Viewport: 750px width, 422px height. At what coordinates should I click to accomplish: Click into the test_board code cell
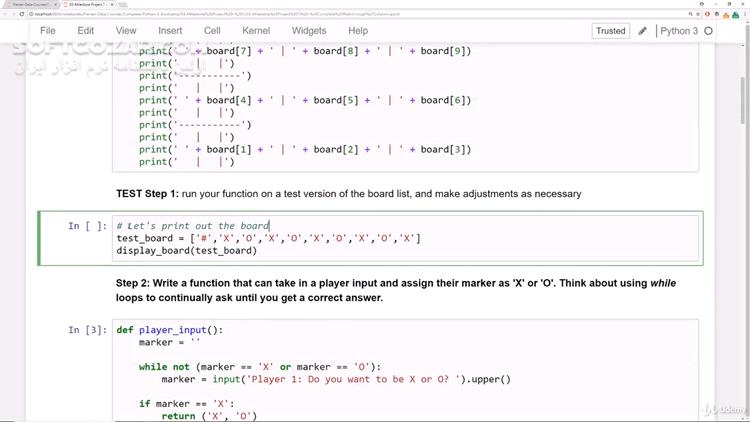click(x=405, y=238)
